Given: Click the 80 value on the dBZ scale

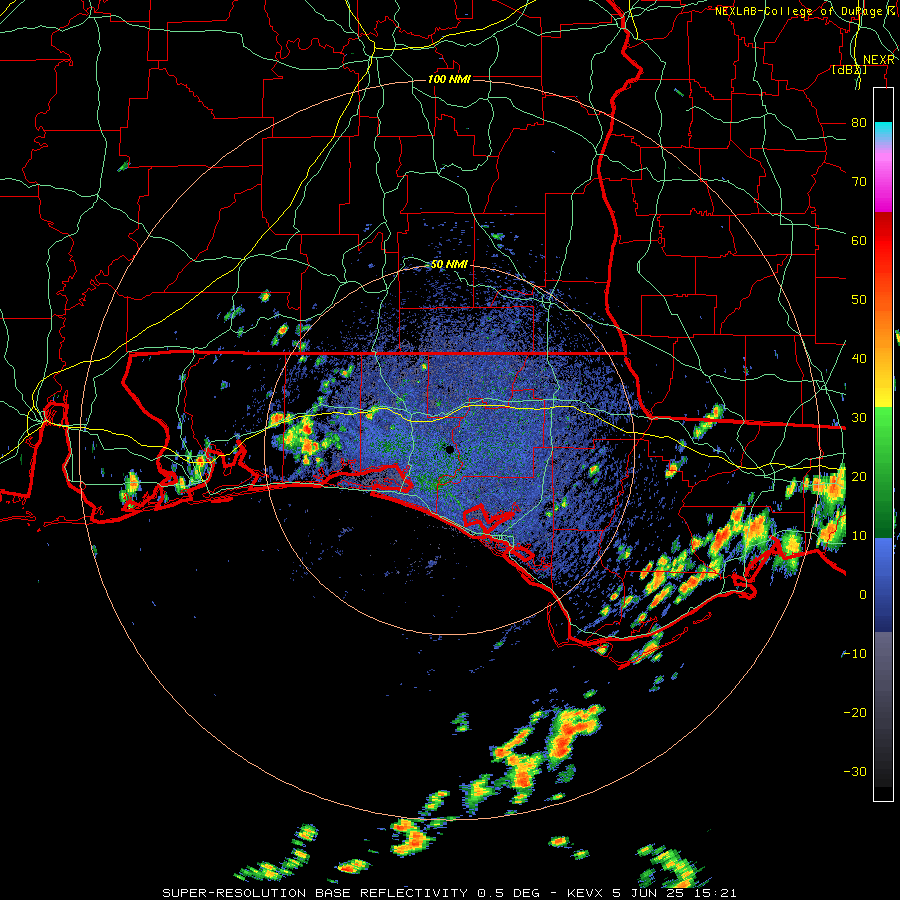Looking at the screenshot, I should click(859, 123).
